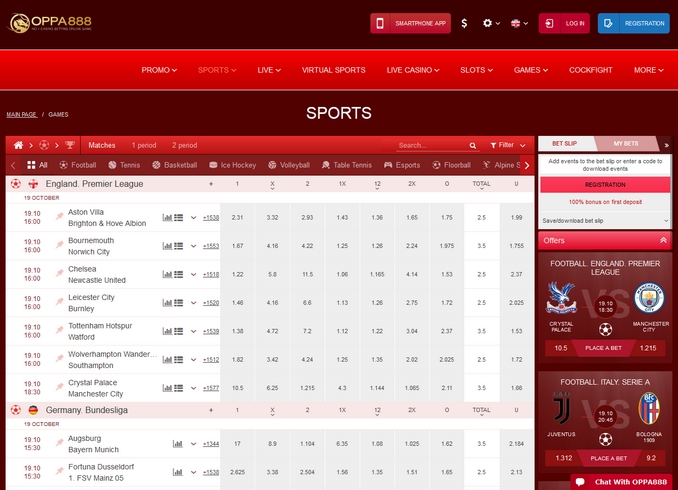The image size is (678, 490).
Task: Expand the Live menu
Action: pos(269,70)
